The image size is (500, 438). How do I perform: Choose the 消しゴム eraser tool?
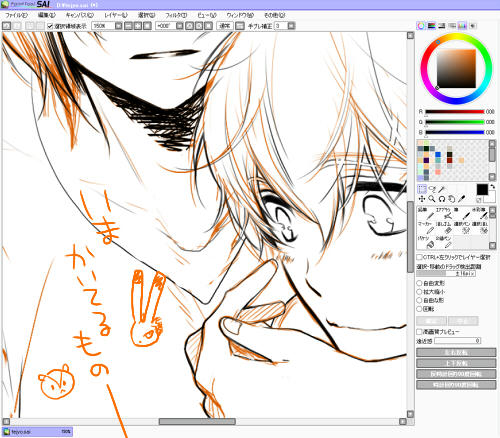point(444,228)
